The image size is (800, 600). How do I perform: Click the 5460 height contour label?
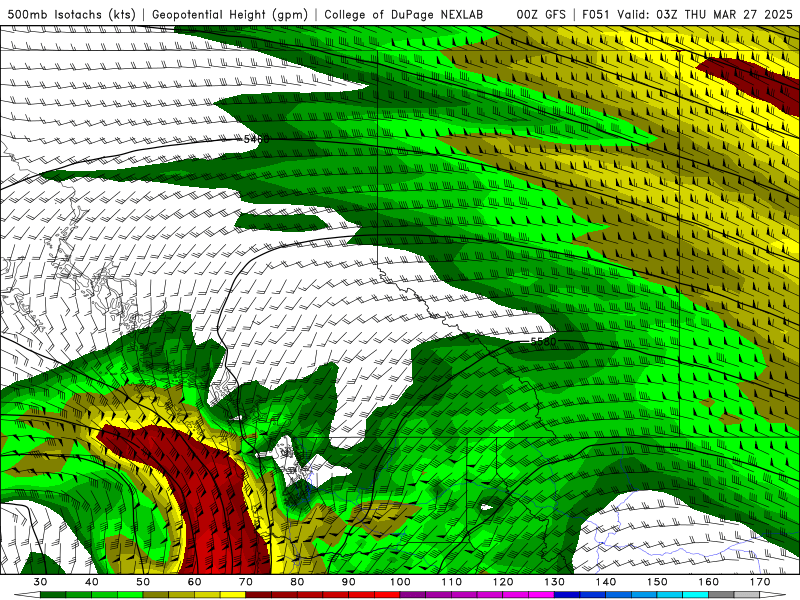256,139
